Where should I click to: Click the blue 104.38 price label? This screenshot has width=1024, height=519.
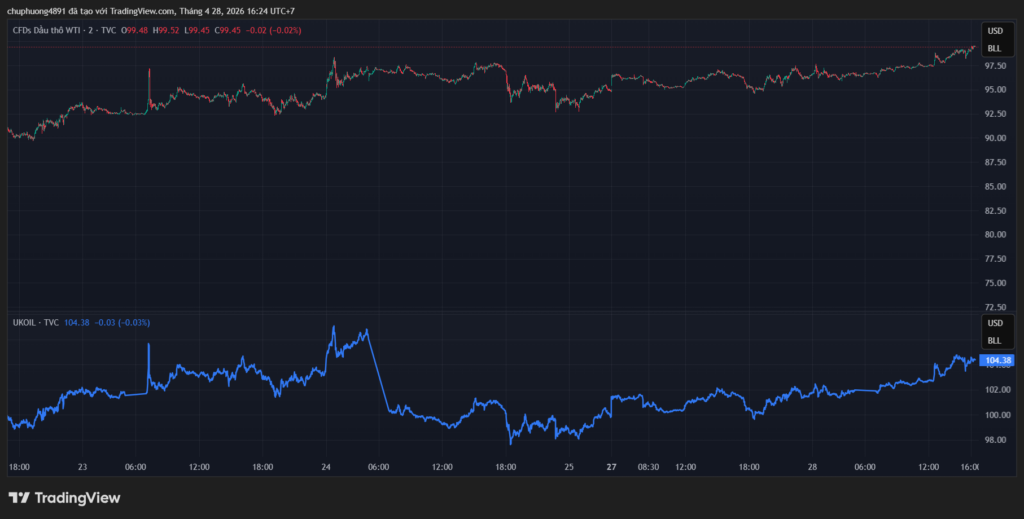[x=997, y=360]
